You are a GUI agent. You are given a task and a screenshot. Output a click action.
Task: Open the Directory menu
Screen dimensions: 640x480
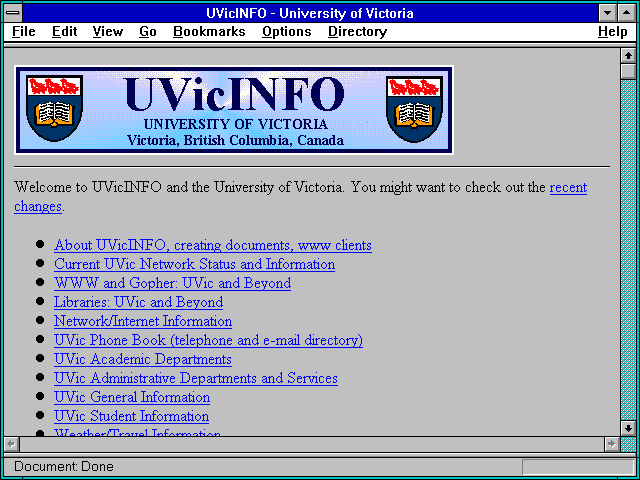[358, 32]
